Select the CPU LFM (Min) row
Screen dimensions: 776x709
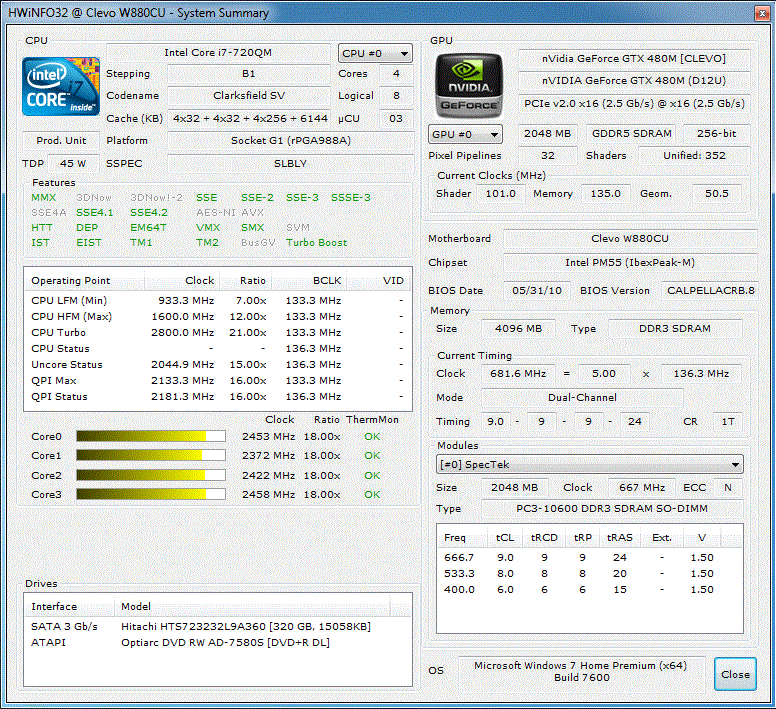click(x=218, y=300)
